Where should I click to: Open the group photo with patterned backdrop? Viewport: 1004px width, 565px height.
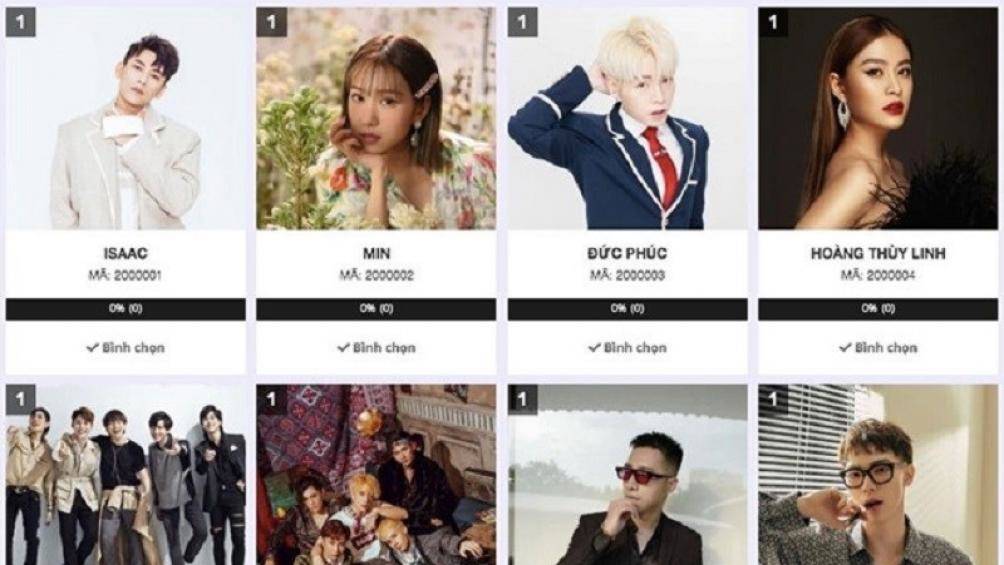click(x=376, y=475)
